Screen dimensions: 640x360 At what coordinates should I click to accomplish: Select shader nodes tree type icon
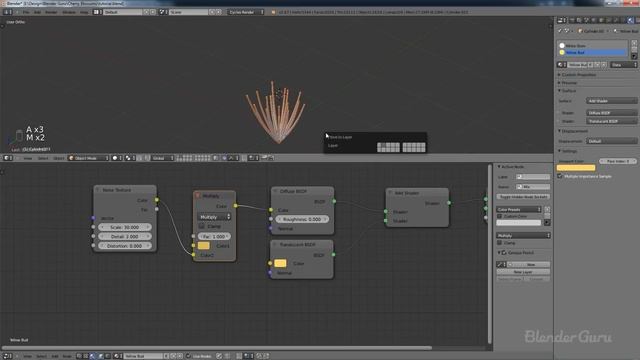[x=93, y=356]
